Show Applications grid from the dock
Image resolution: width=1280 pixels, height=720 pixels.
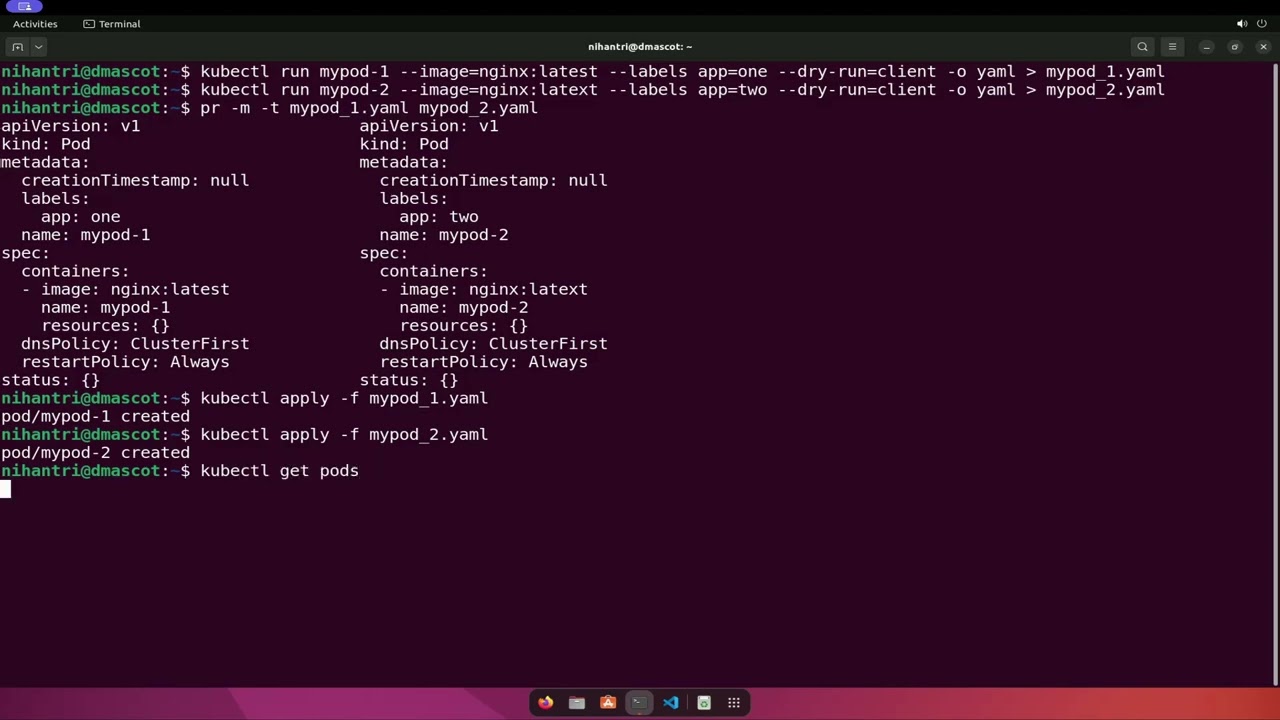point(734,703)
